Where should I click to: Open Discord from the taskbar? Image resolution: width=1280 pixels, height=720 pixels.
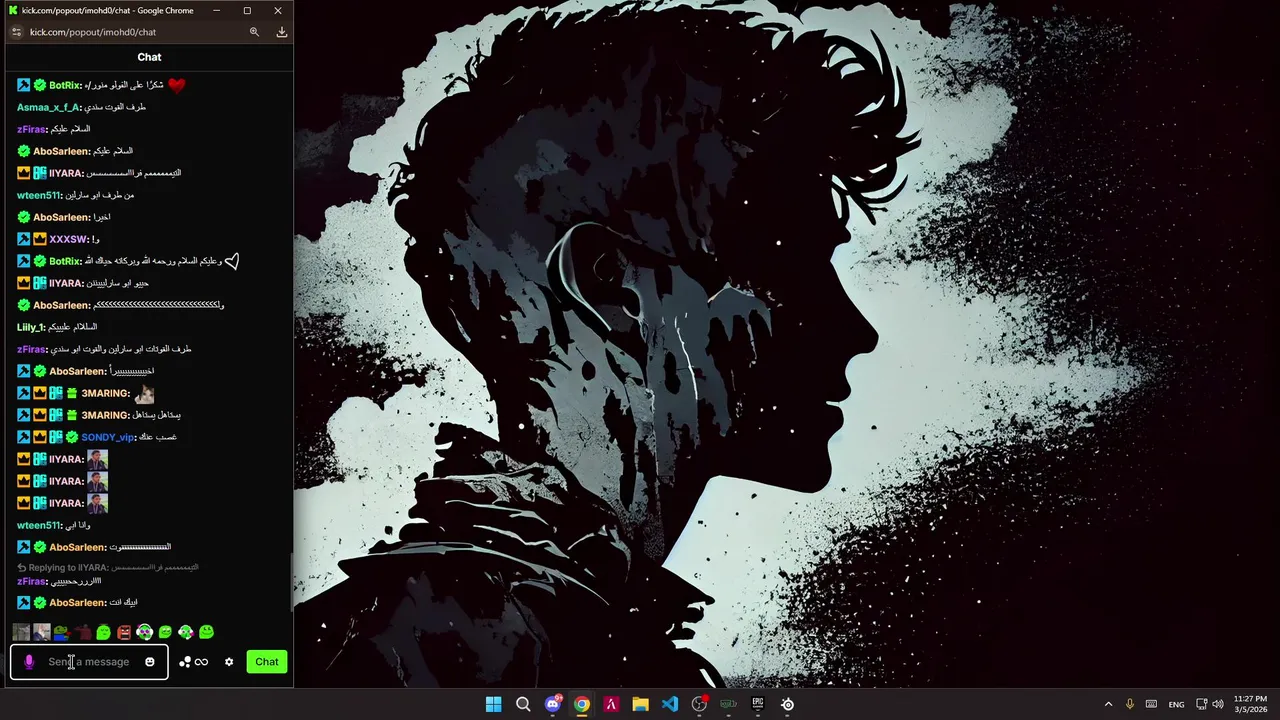coord(552,704)
